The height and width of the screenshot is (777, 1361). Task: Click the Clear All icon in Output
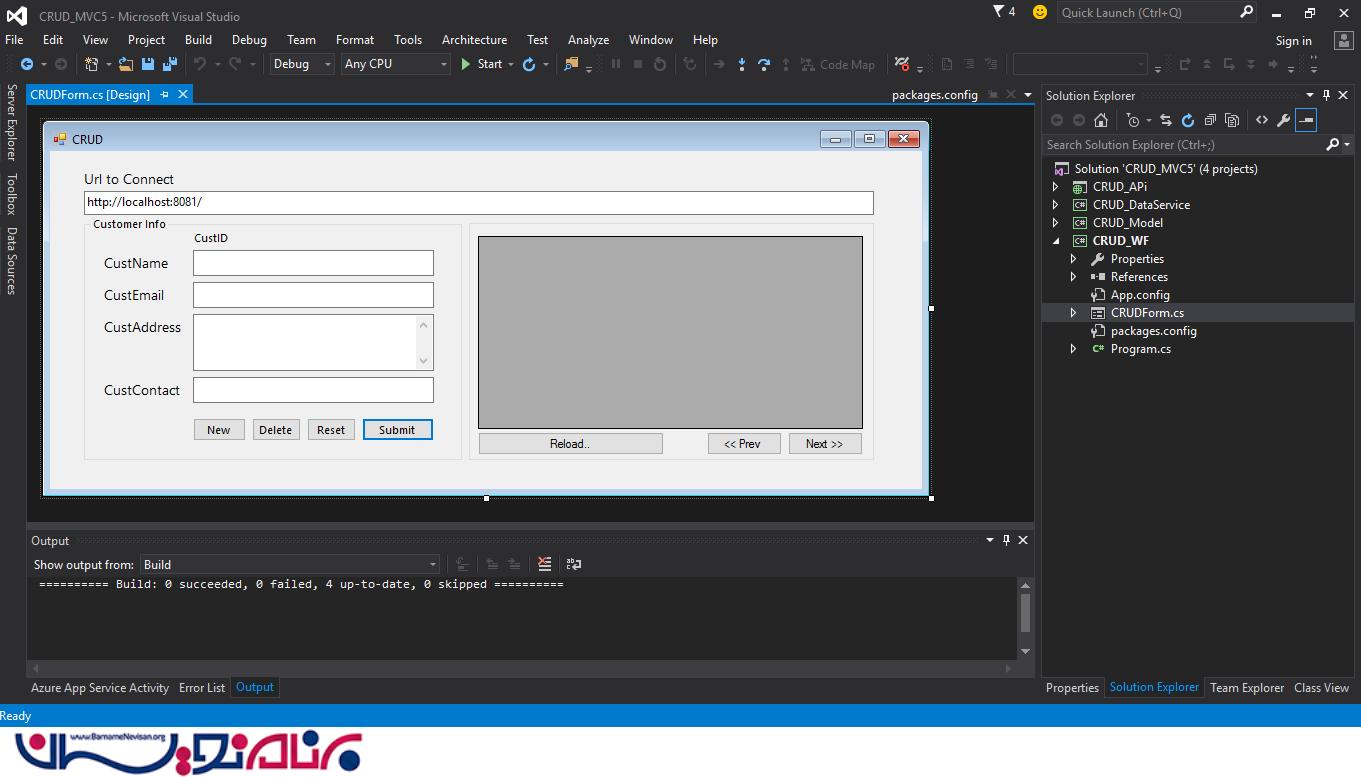pyautogui.click(x=544, y=564)
